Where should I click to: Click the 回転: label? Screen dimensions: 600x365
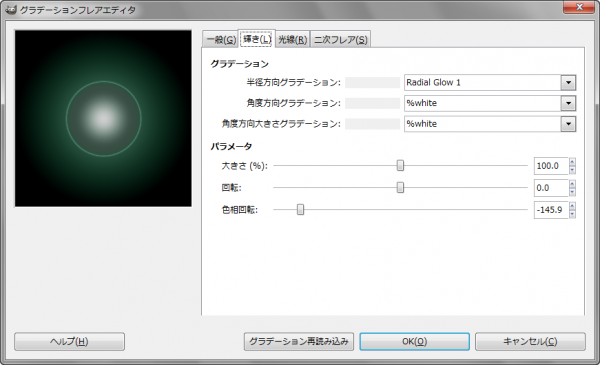[232, 188]
